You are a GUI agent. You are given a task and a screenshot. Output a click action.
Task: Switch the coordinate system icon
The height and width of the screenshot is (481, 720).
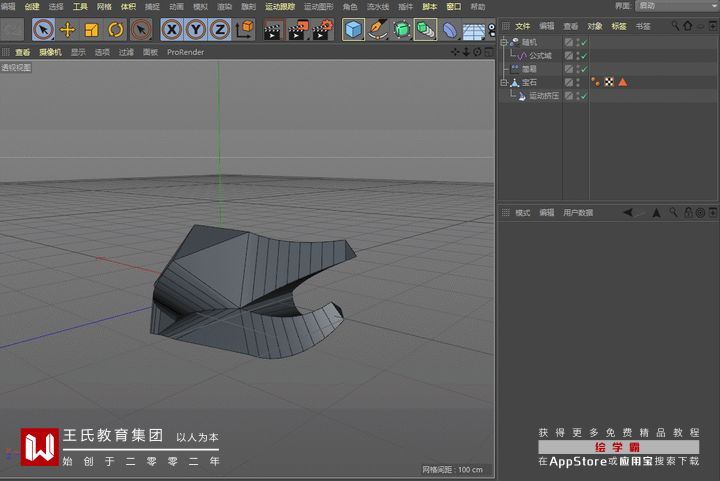coord(245,30)
